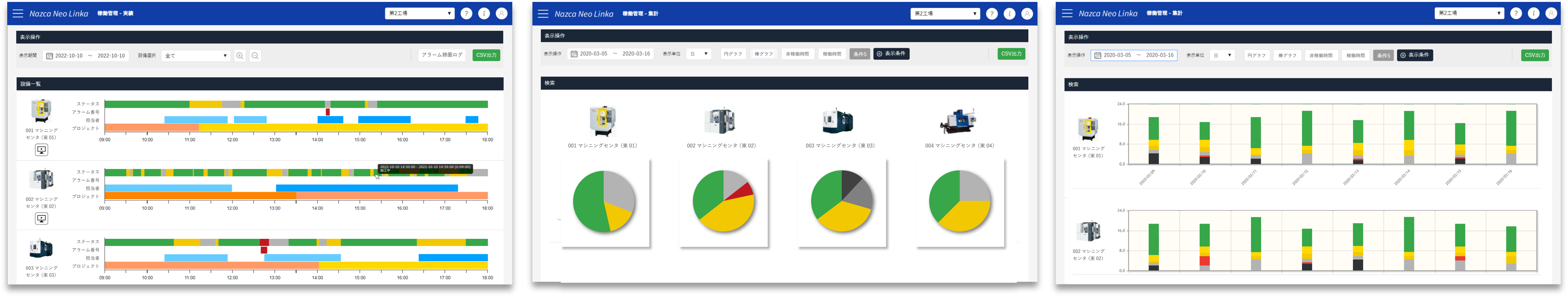Toggle 棒グラフ view in bar graph window
Image resolution: width=1568 pixels, height=297 pixels.
point(1287,56)
